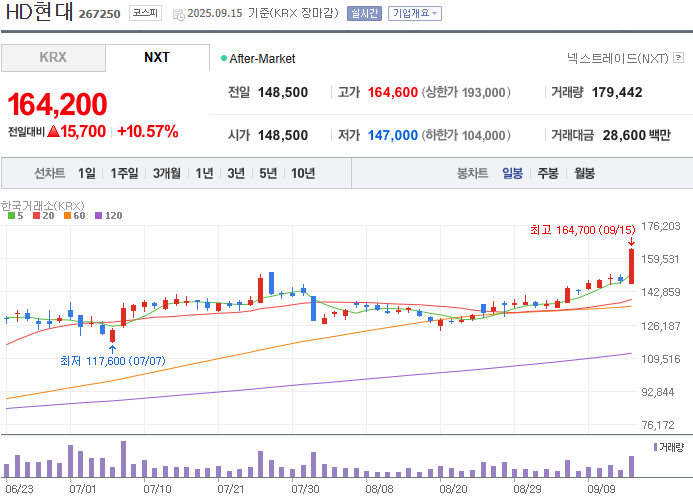Click the 최저 117,600 (07/07) chart label

113,361
